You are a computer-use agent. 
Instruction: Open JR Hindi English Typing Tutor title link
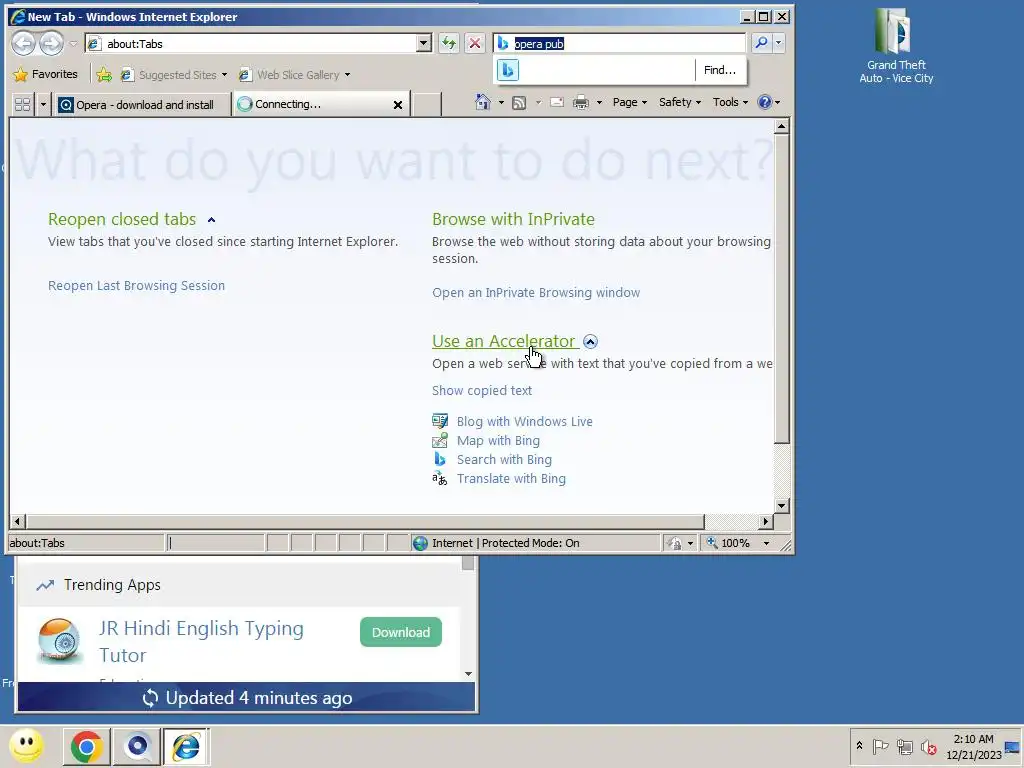click(x=201, y=641)
